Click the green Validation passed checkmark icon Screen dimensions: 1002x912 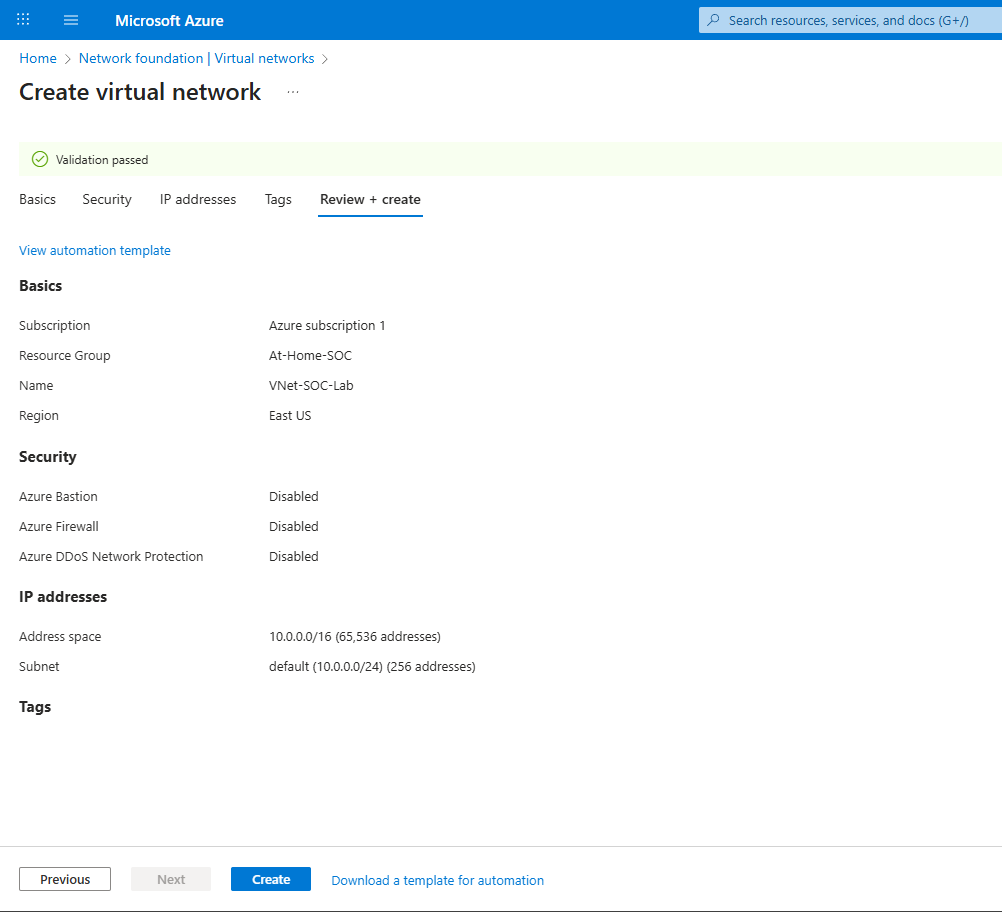[40, 159]
